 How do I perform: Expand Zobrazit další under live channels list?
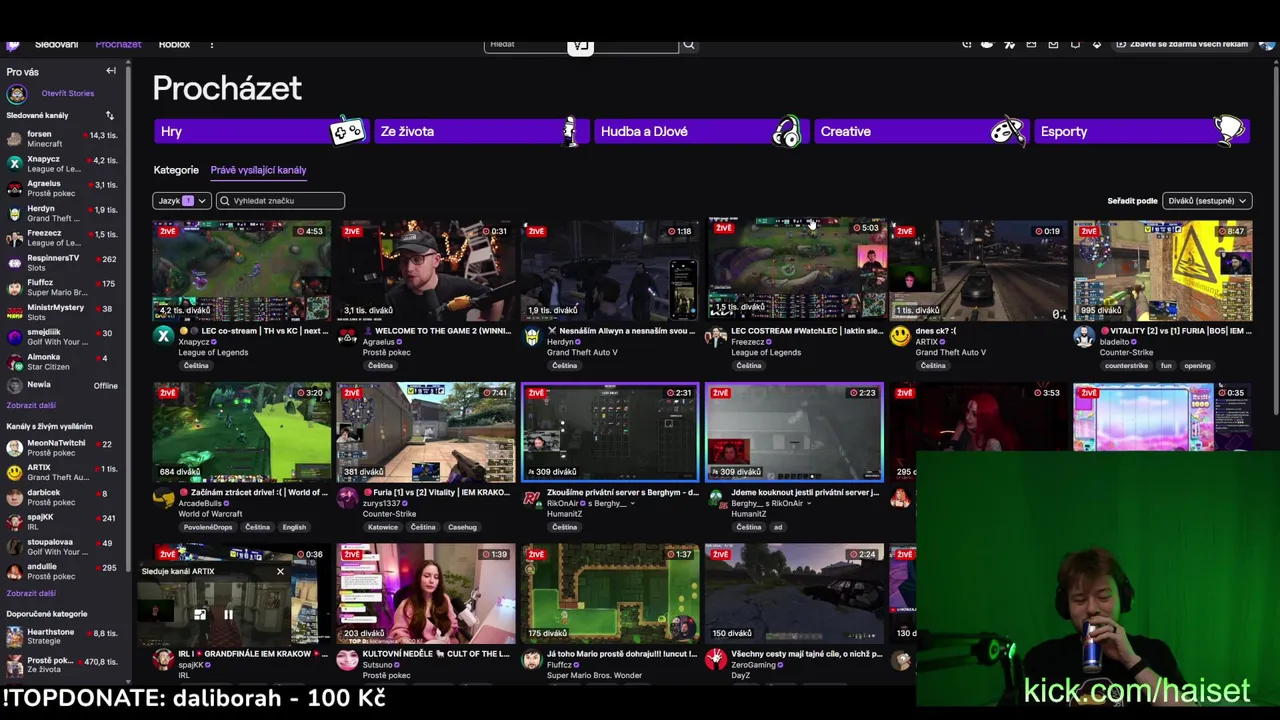(x=31, y=594)
